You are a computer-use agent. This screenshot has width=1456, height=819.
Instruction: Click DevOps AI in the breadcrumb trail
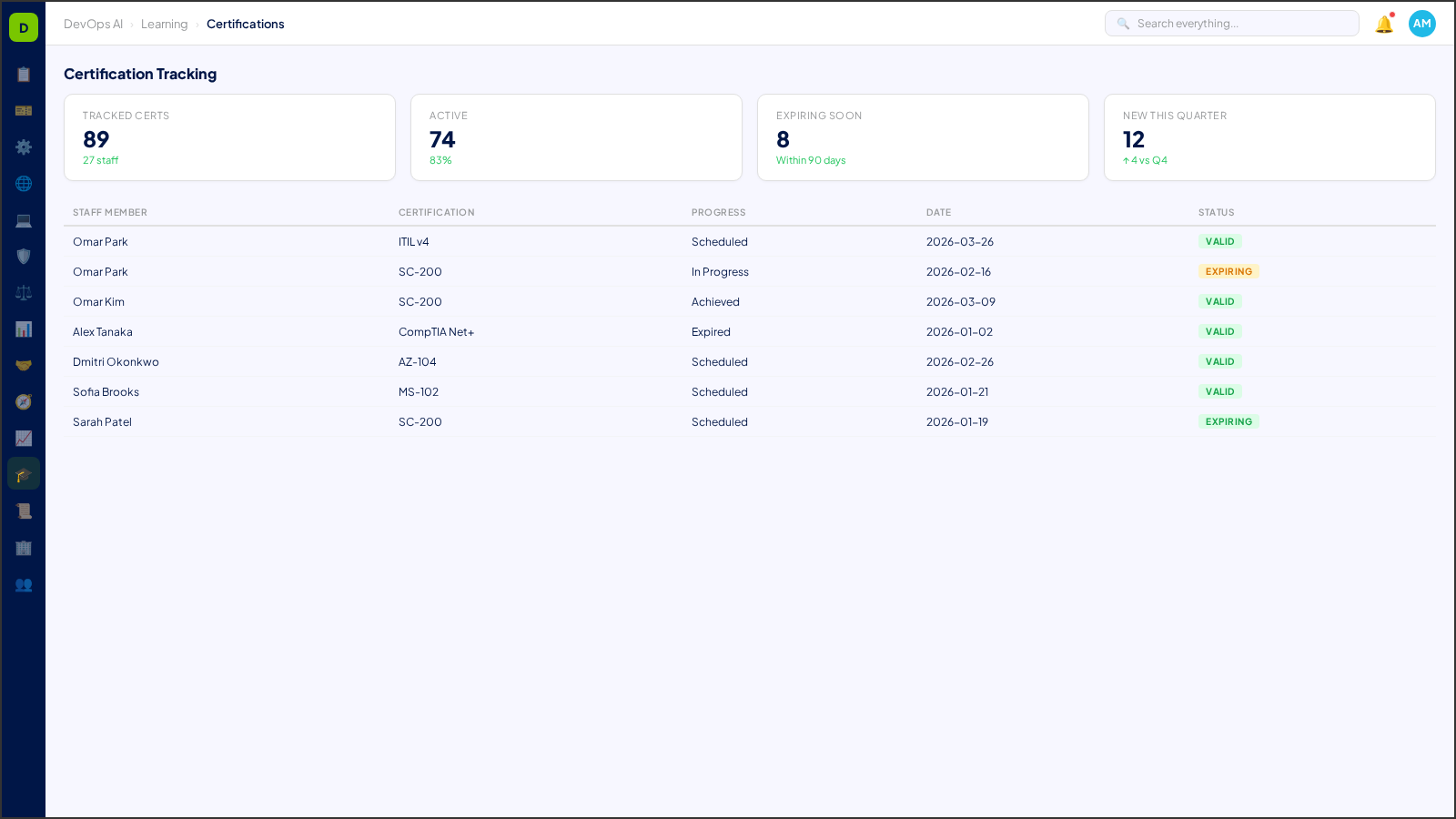pyautogui.click(x=93, y=24)
